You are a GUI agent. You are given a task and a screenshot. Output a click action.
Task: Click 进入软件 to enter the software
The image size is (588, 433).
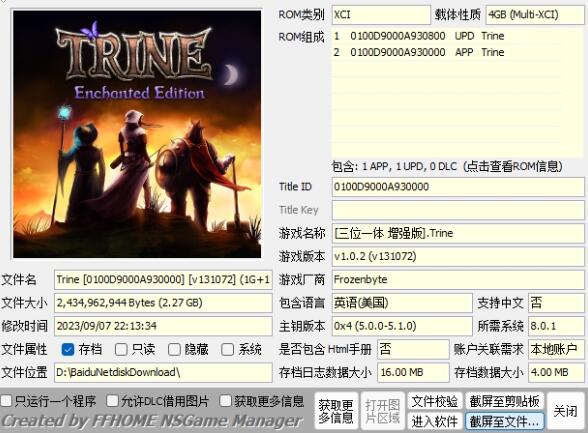coord(435,421)
